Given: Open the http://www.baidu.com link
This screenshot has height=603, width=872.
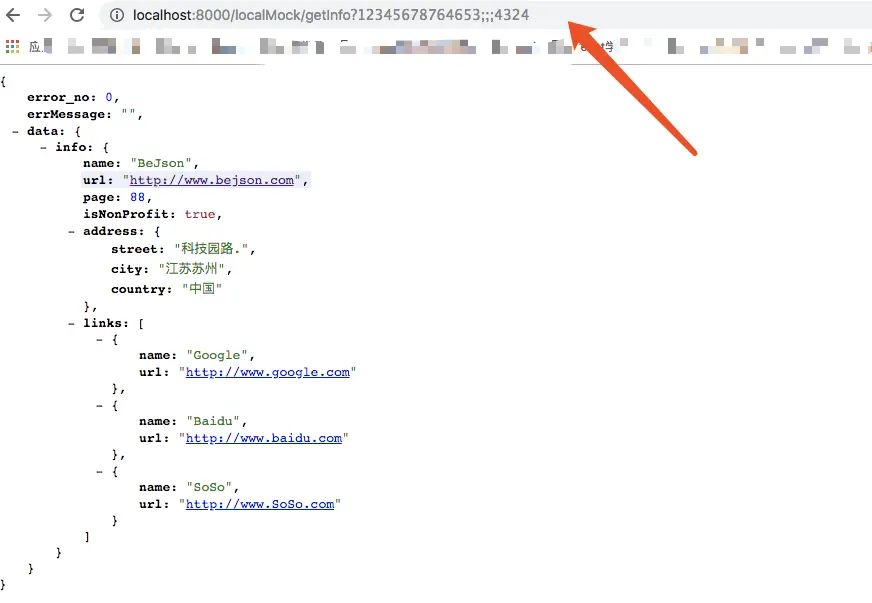Looking at the screenshot, I should point(264,438).
